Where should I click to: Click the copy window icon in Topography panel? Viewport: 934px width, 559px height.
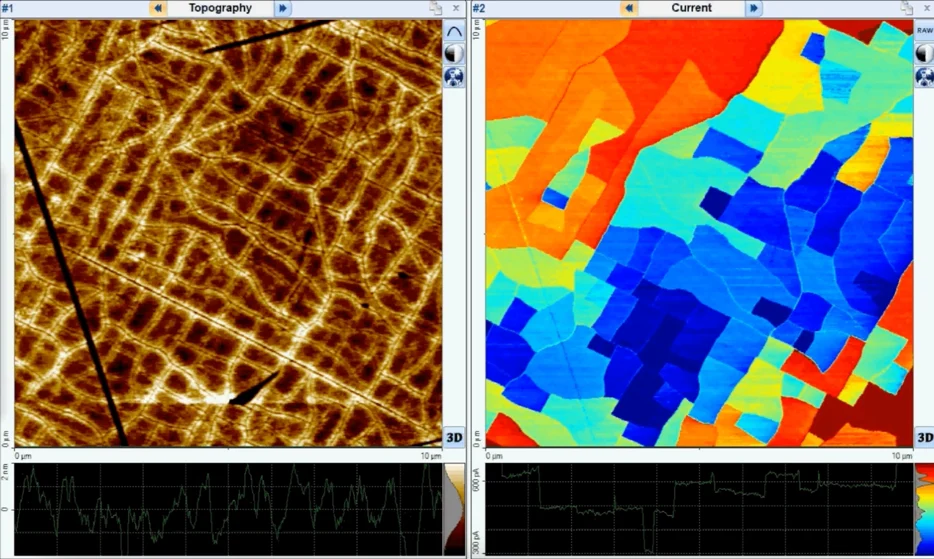coord(436,8)
